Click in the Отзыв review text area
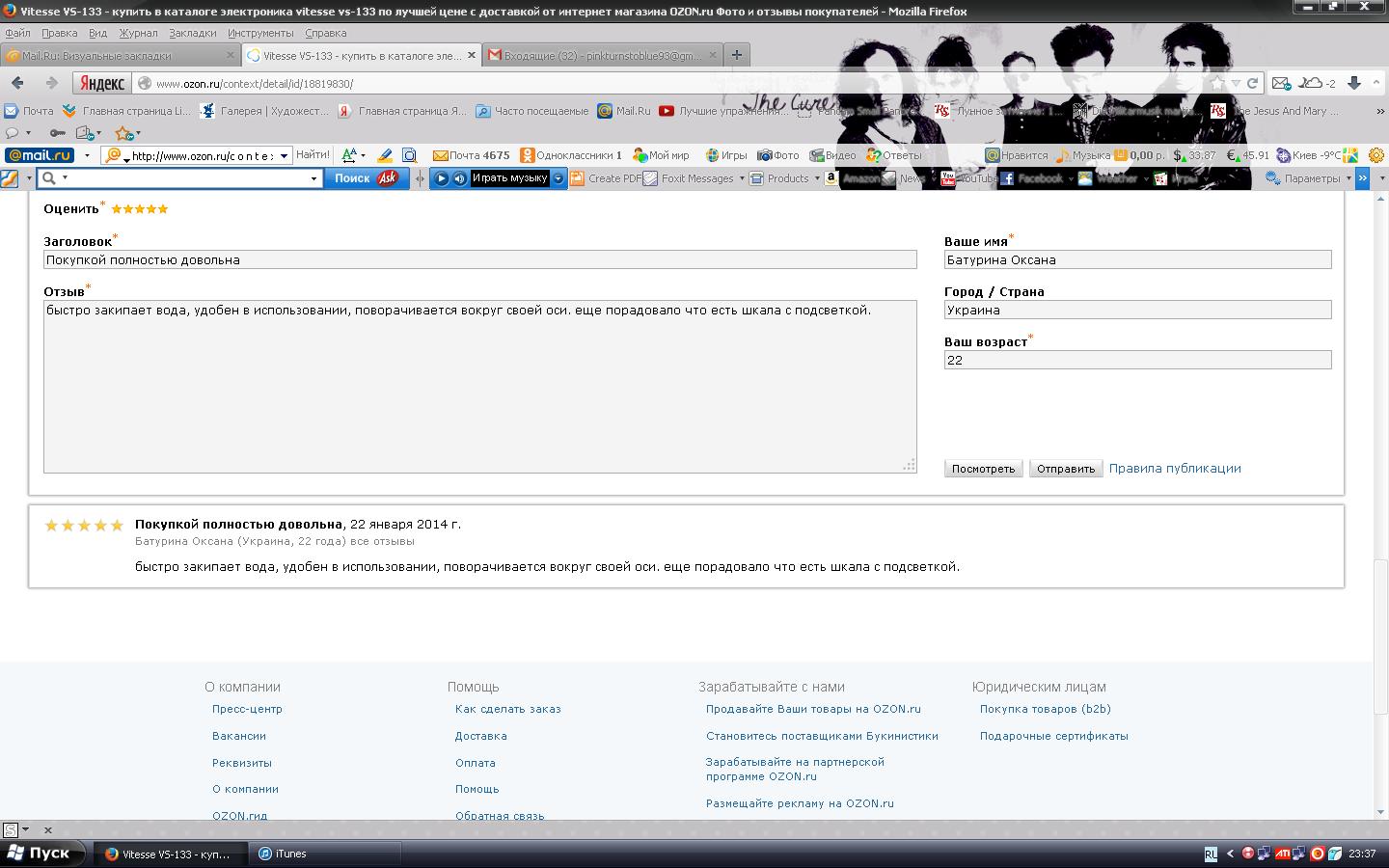The width and height of the screenshot is (1389, 868). (480, 387)
